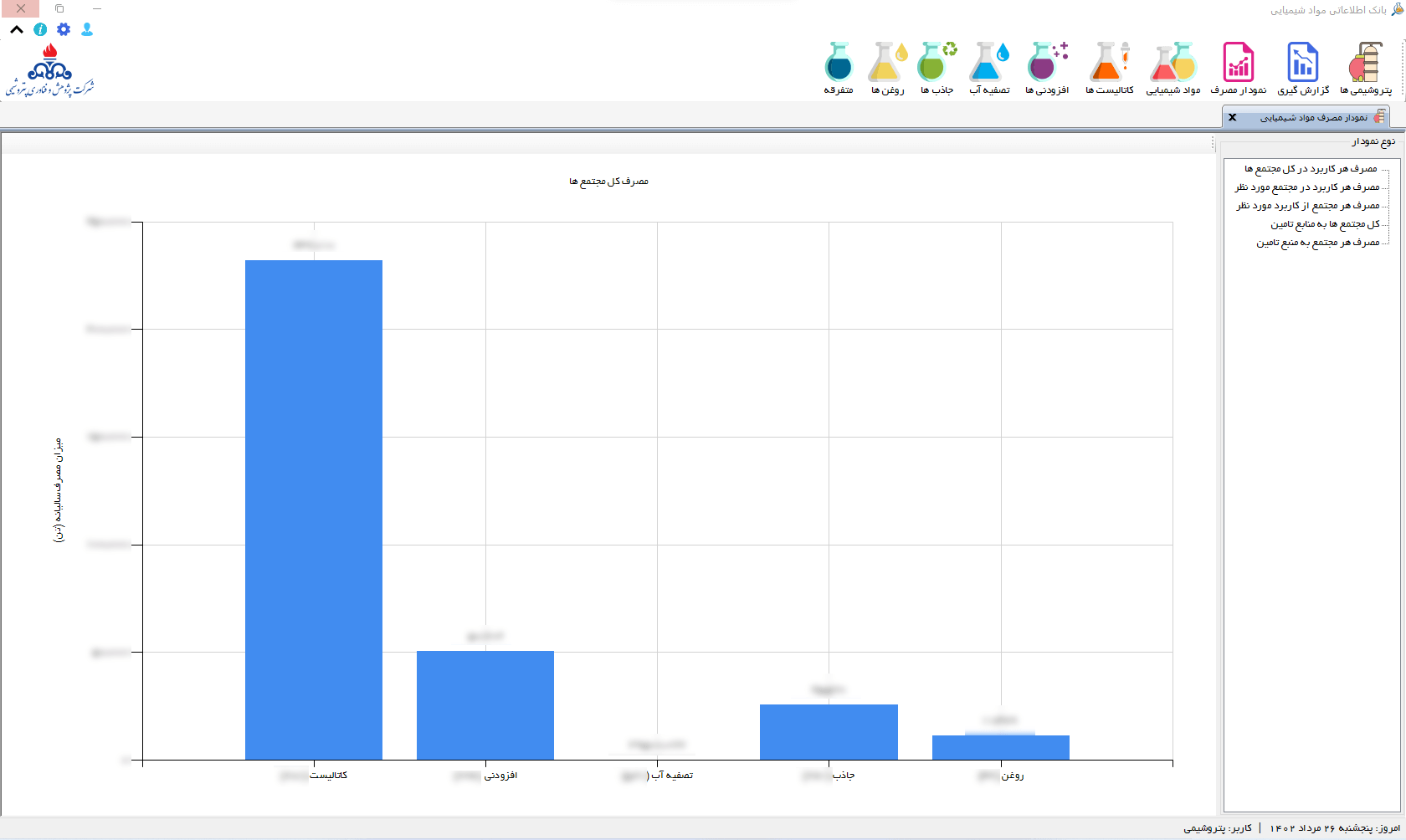This screenshot has height=840, width=1406.
Task: Open گزارش گیری report icon
Action: pyautogui.click(x=1303, y=69)
